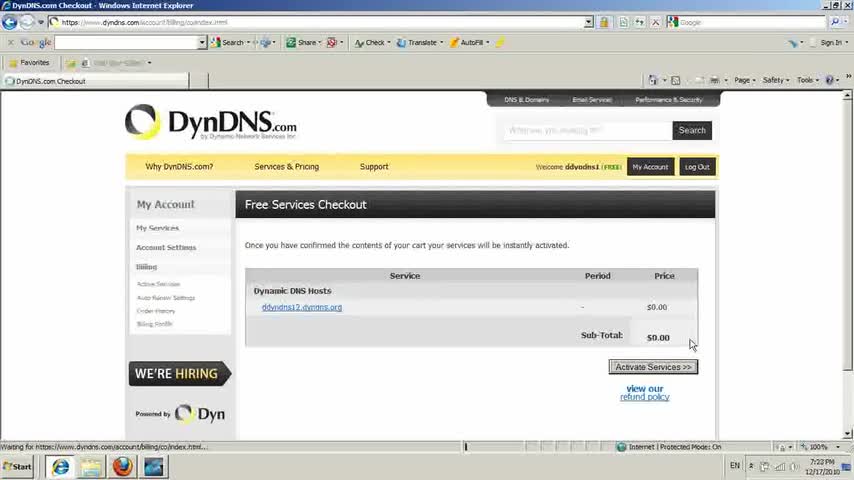Image resolution: width=854 pixels, height=480 pixels.
Task: Open the Email Services top tab
Action: pos(591,100)
